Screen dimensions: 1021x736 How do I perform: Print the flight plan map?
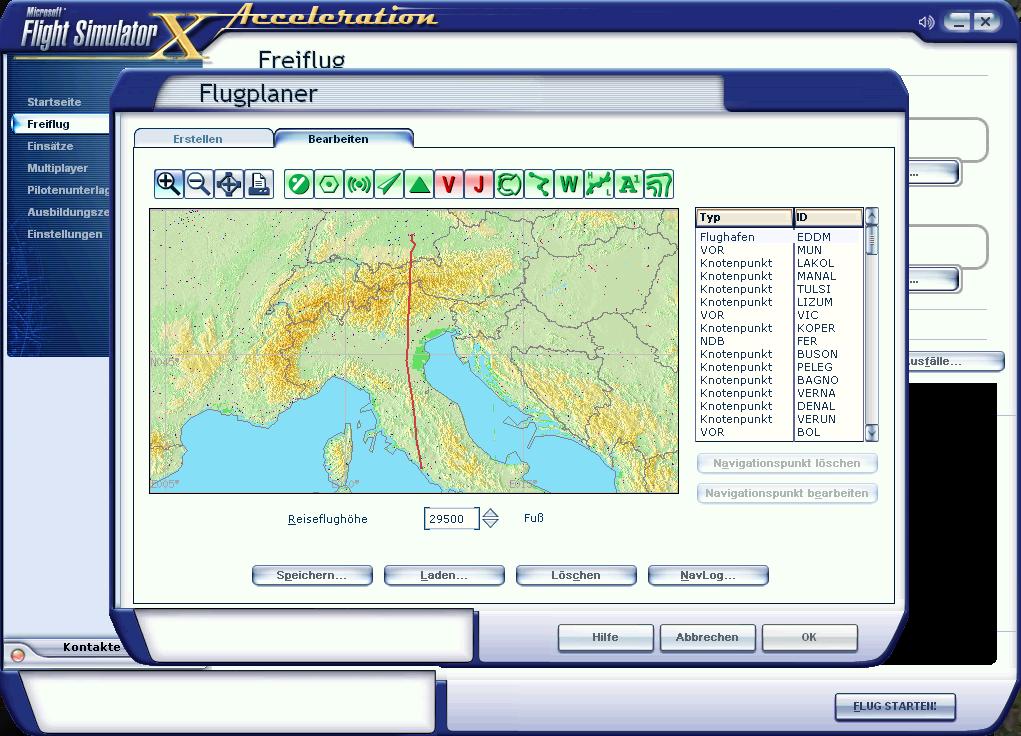click(259, 184)
